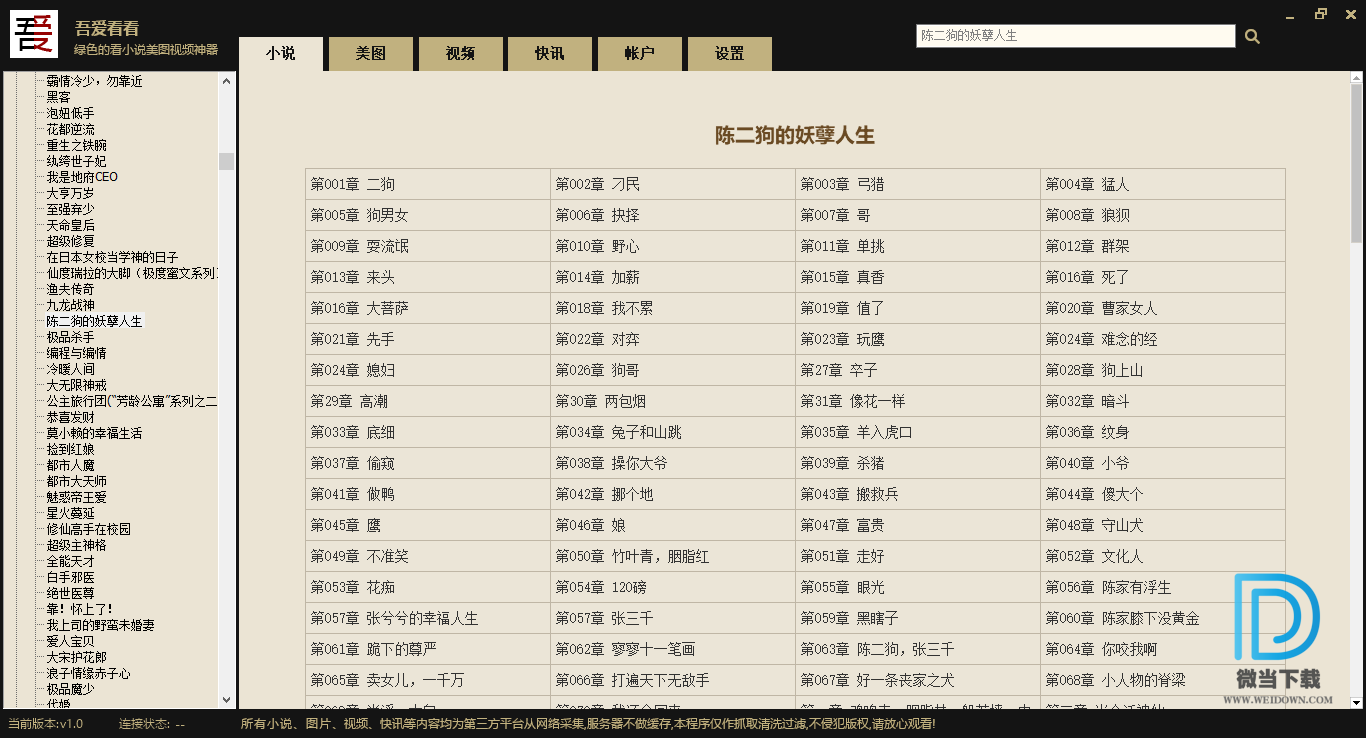Select 恭喜发财 in the novel list
1366x738 pixels.
pyautogui.click(x=70, y=417)
